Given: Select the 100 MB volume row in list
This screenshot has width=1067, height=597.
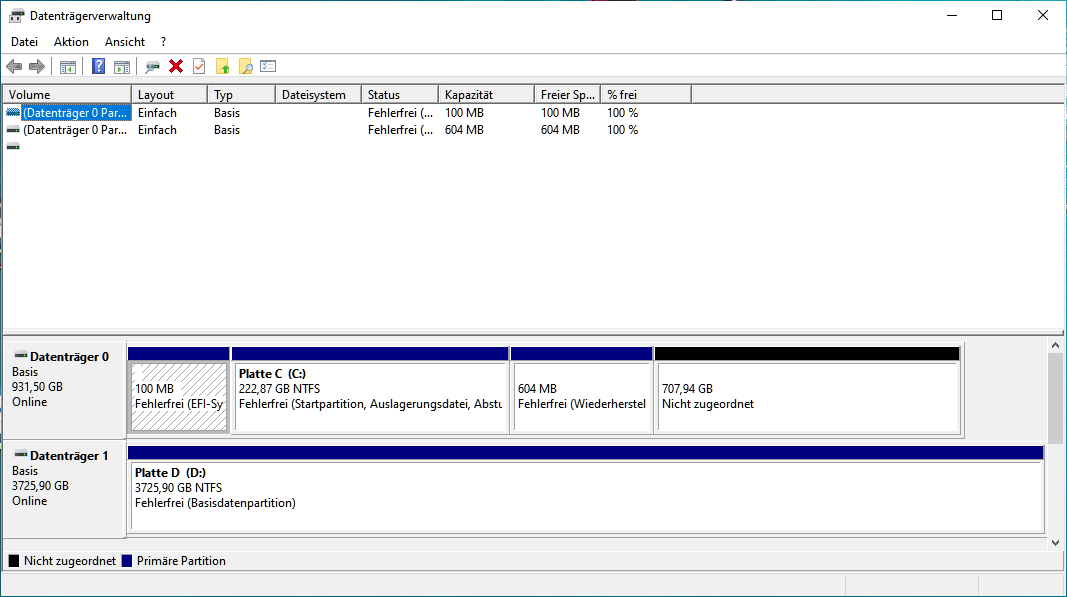Looking at the screenshot, I should click(x=76, y=113).
